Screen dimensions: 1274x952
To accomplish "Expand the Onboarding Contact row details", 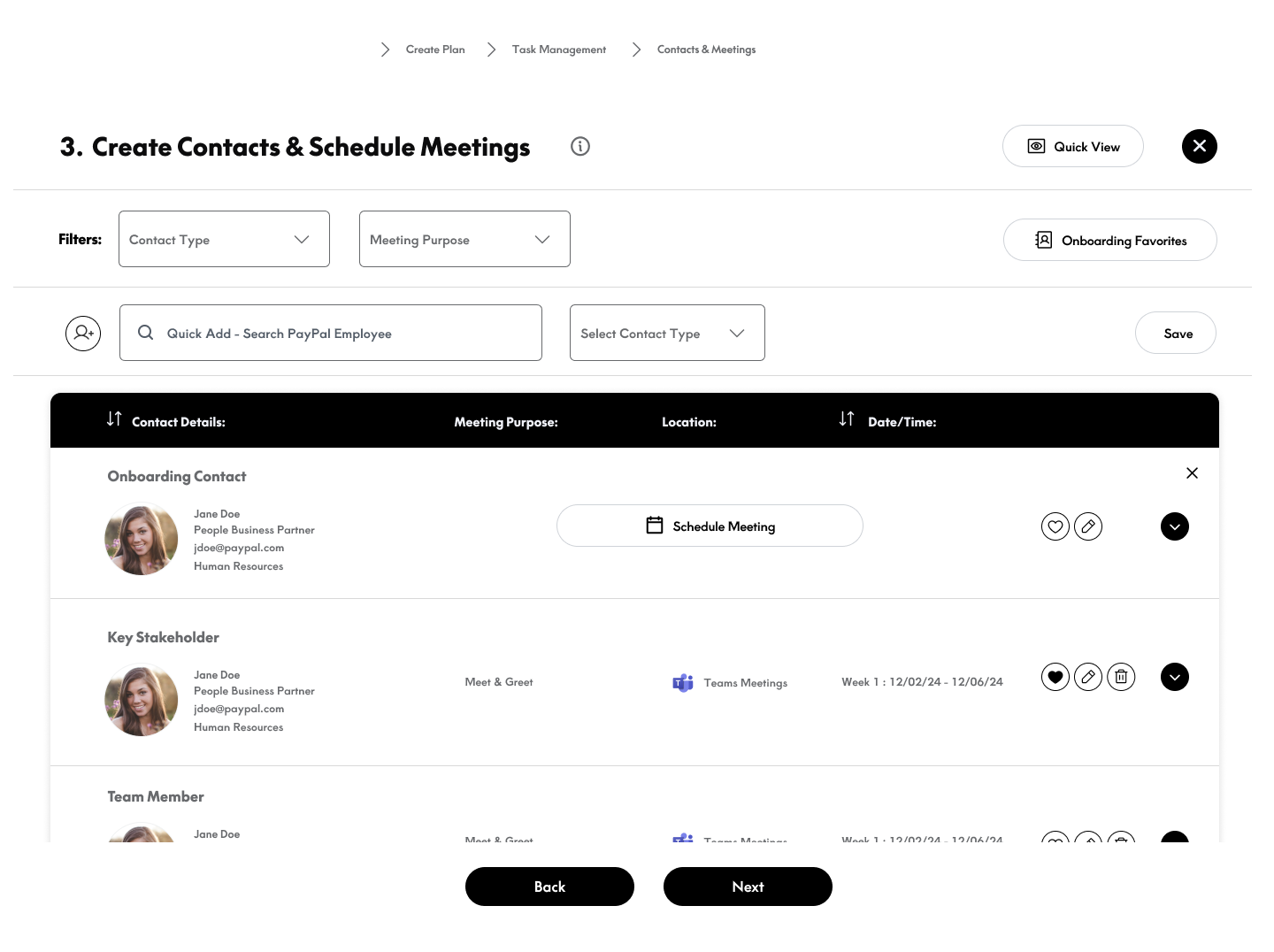I will [x=1174, y=526].
